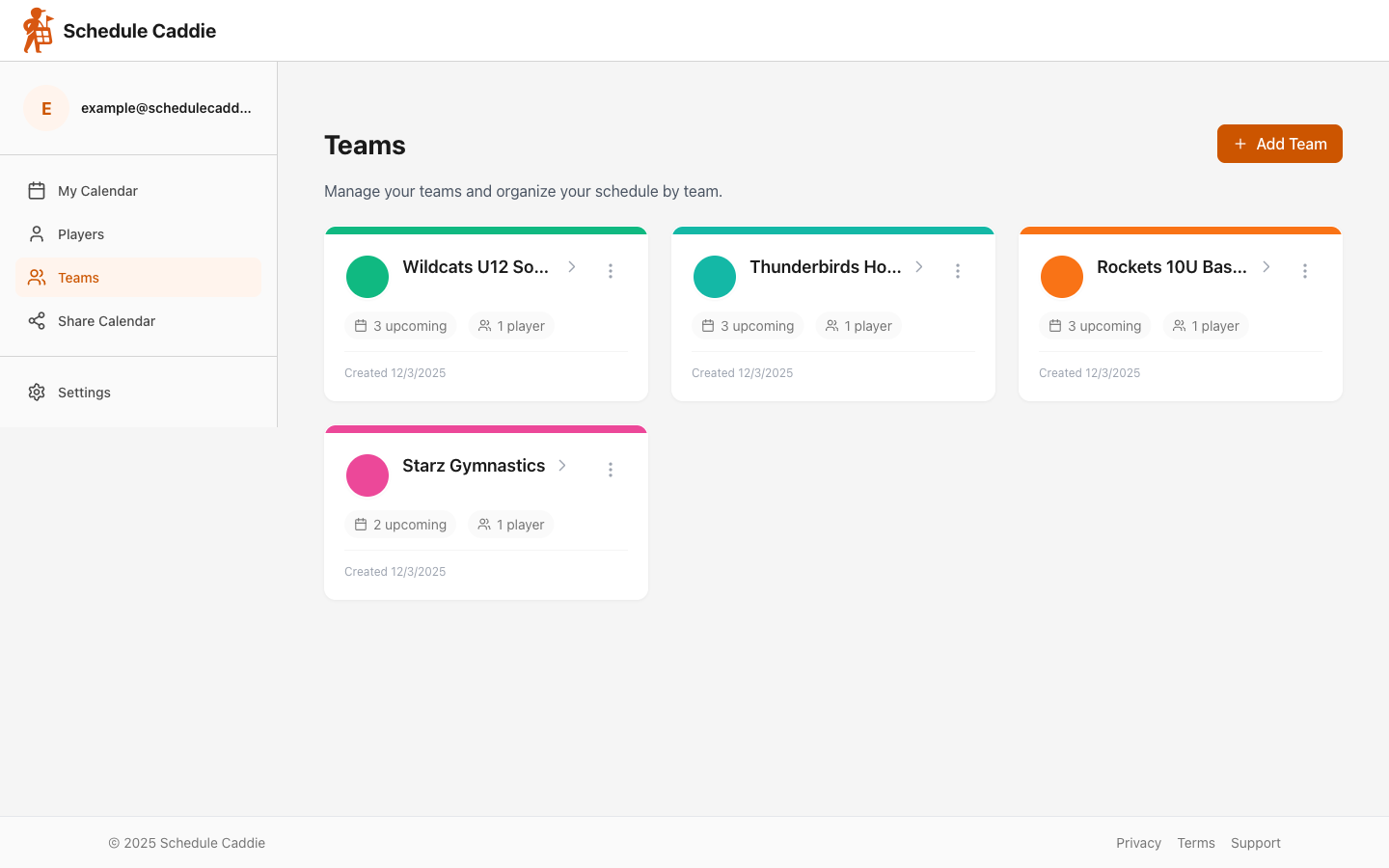This screenshot has height=868, width=1389.
Task: Click the example account avatar badge
Action: point(46,108)
